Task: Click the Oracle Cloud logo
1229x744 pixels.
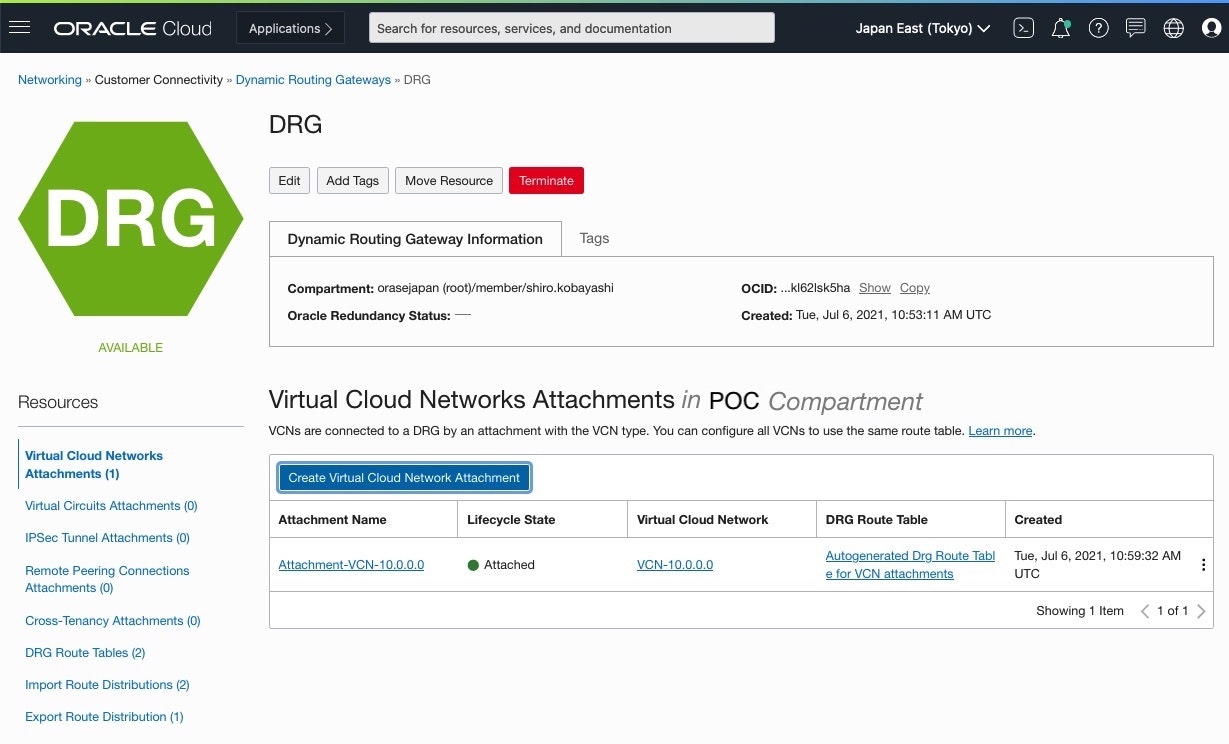Action: point(133,28)
